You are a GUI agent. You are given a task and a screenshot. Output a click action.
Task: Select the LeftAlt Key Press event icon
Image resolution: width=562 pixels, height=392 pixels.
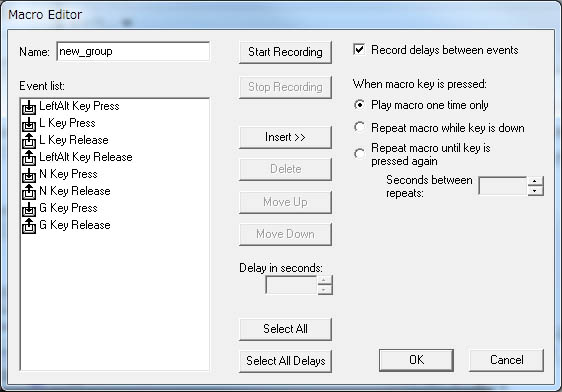[x=29, y=107]
